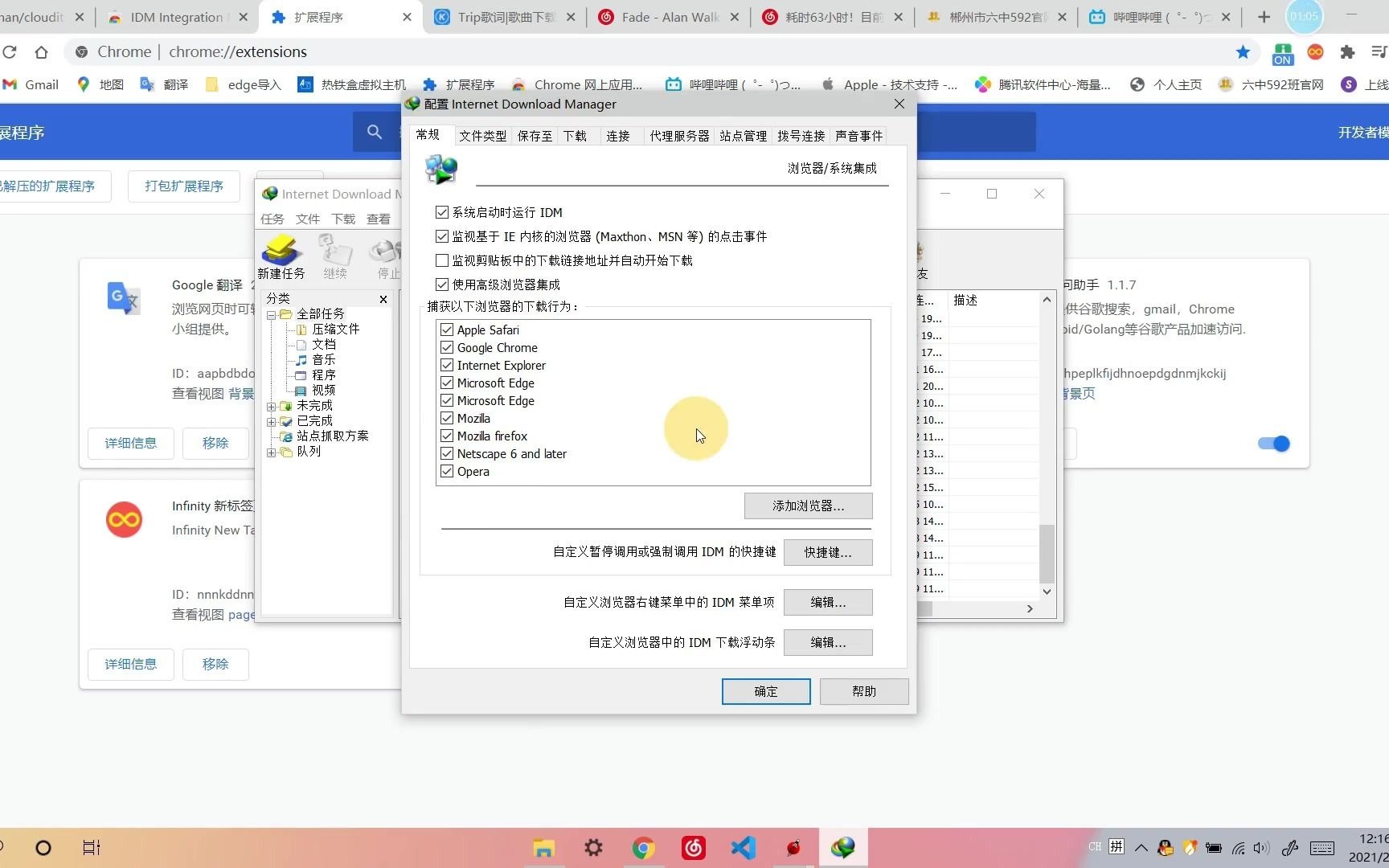Click the extensions search magnifier icon

tap(375, 132)
